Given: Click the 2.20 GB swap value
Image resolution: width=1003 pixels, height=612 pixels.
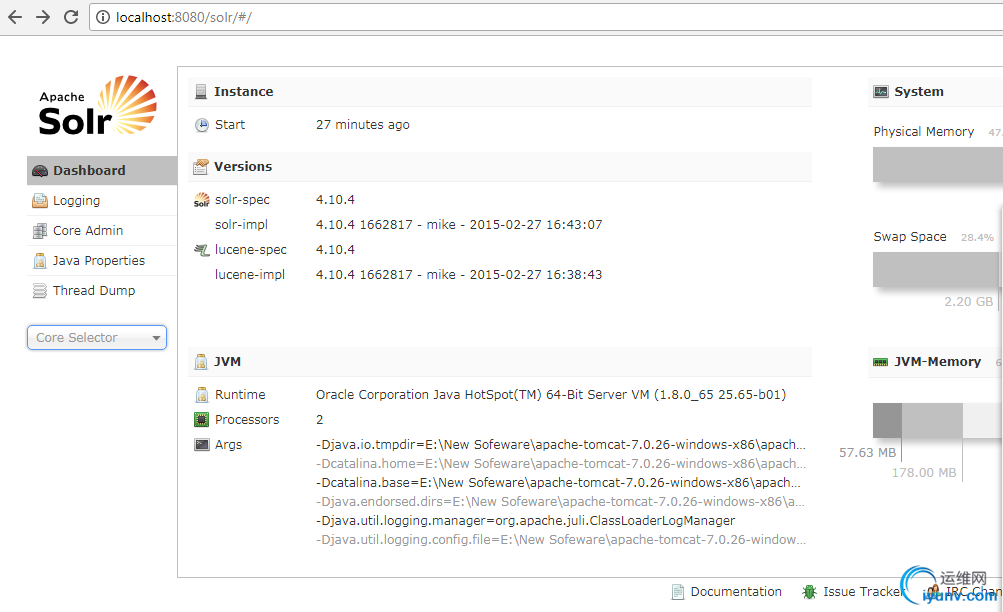Looking at the screenshot, I should (x=968, y=302).
